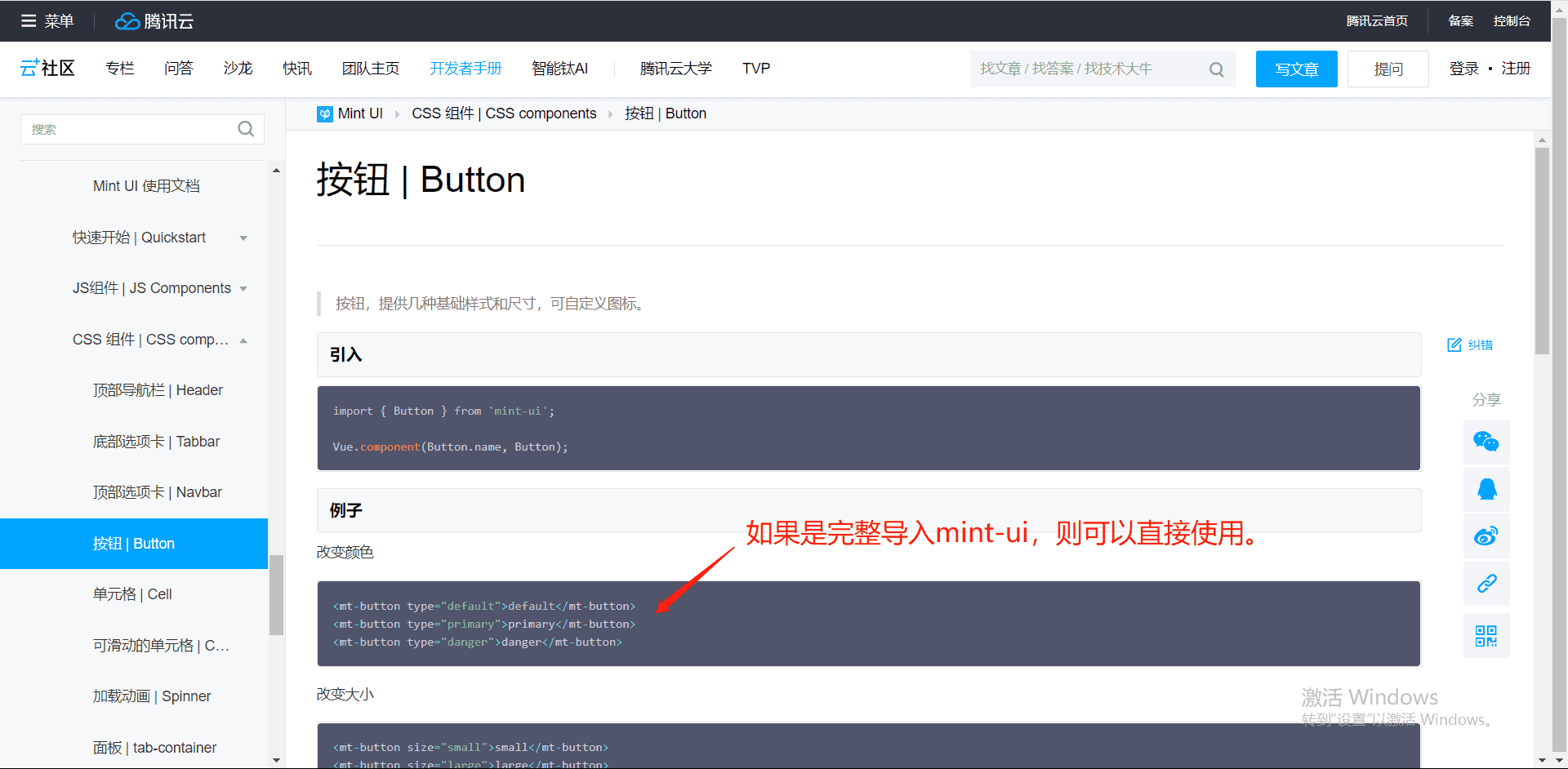
Task: Open 专栏 in the navigation bar
Action: [120, 69]
